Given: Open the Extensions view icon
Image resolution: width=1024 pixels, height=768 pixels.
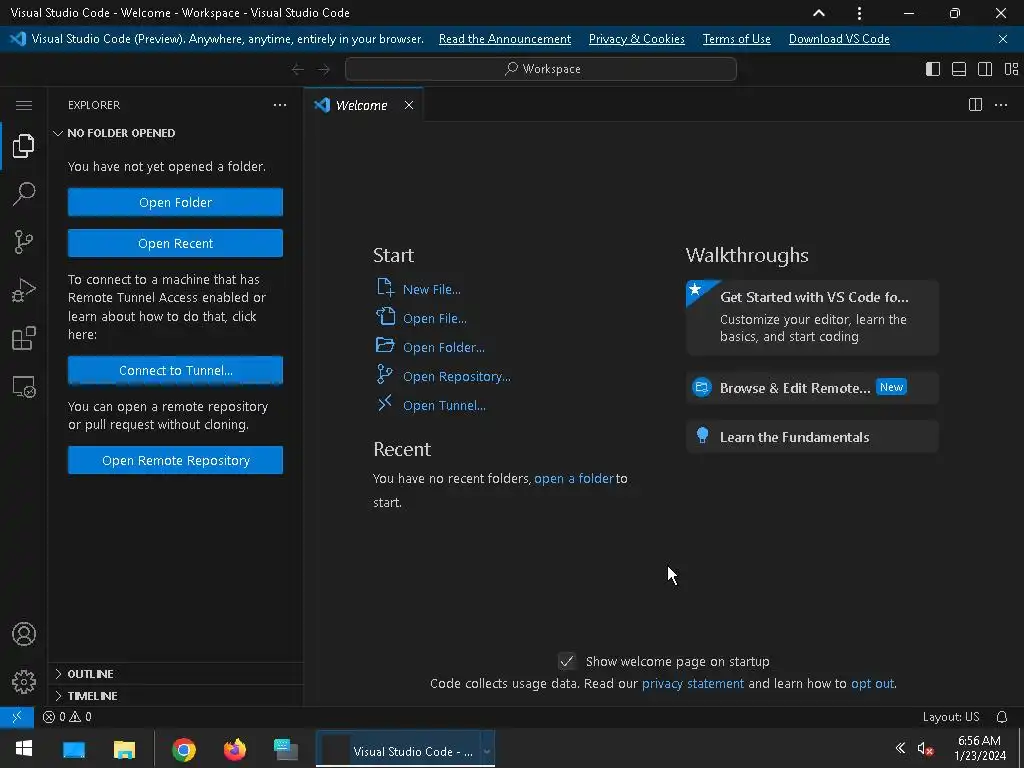Looking at the screenshot, I should [24, 339].
